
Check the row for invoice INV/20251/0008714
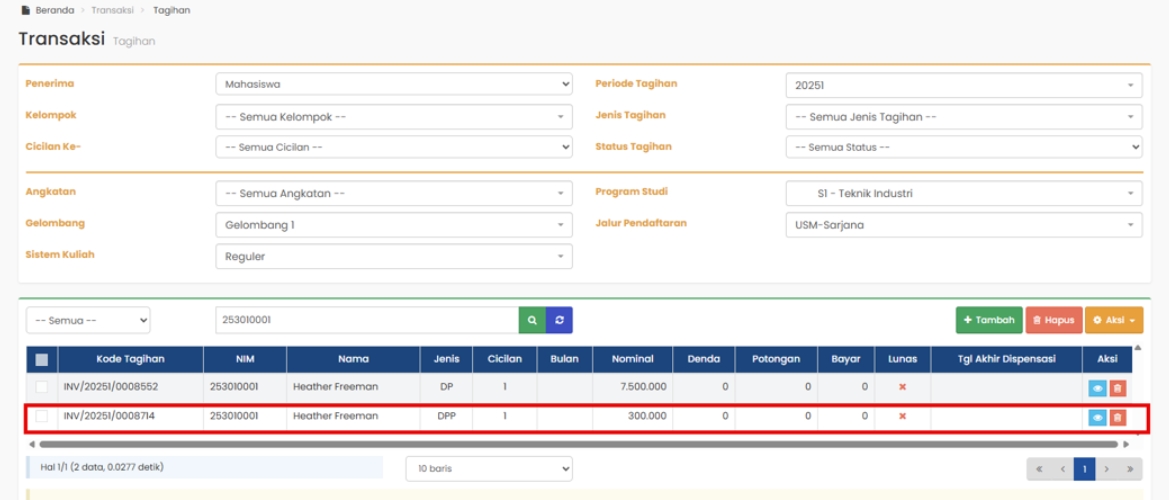(x=42, y=416)
